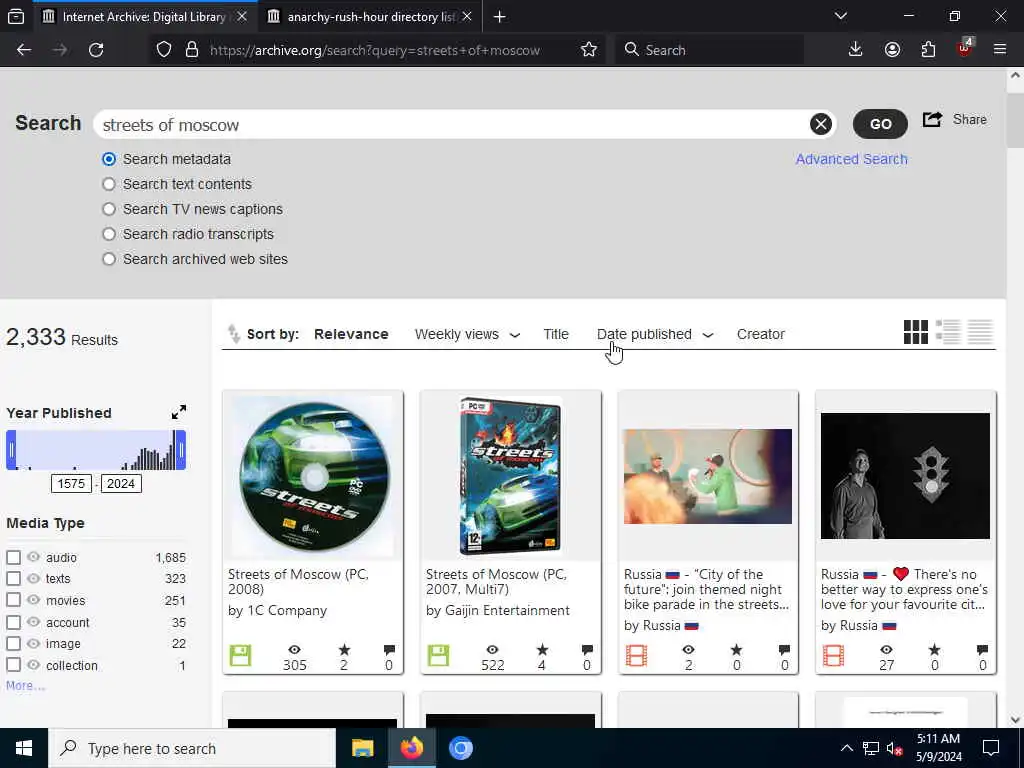The width and height of the screenshot is (1024, 768).
Task: Sort results by Relevance
Action: [x=351, y=334]
